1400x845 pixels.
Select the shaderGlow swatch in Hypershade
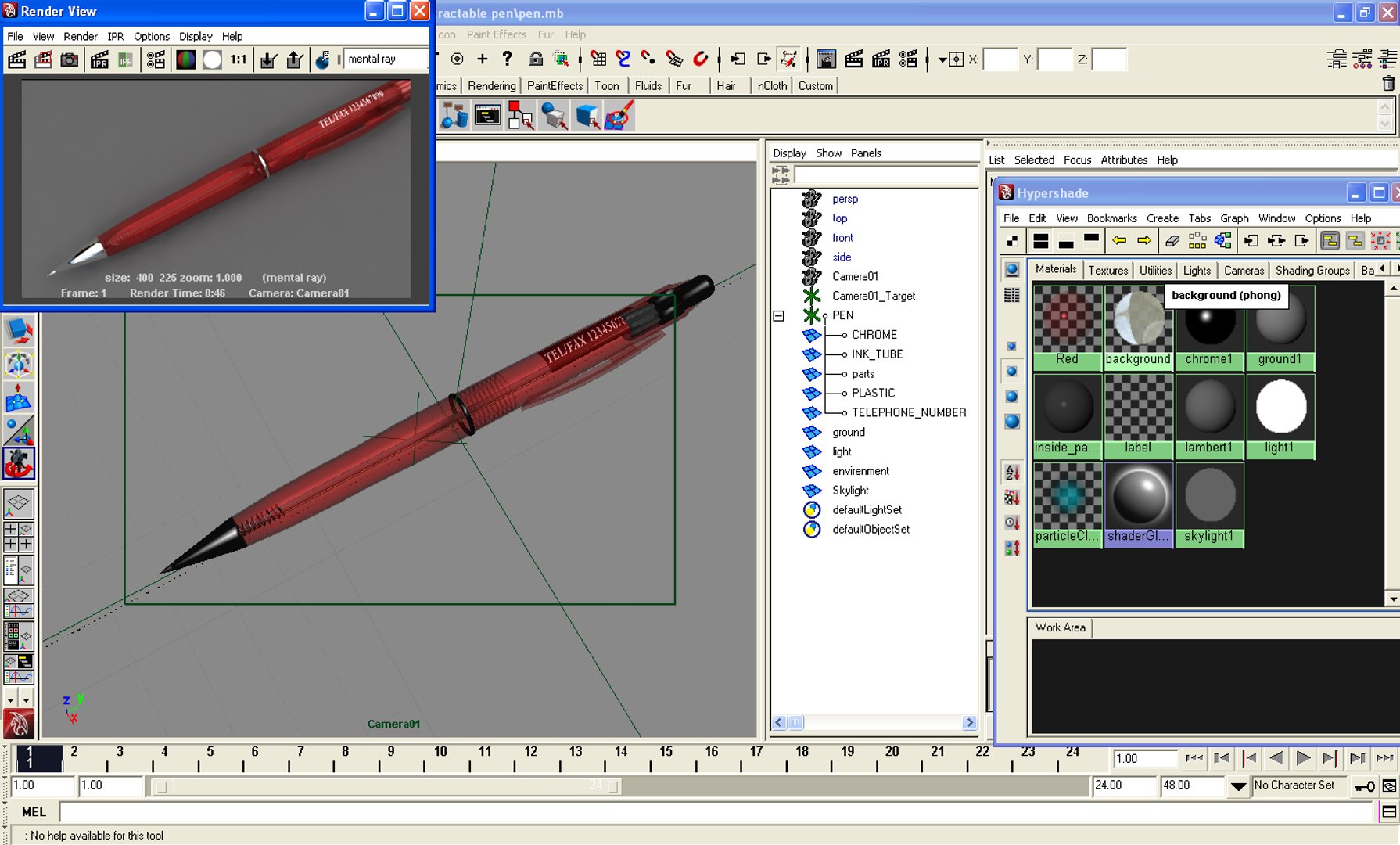pyautogui.click(x=1138, y=504)
